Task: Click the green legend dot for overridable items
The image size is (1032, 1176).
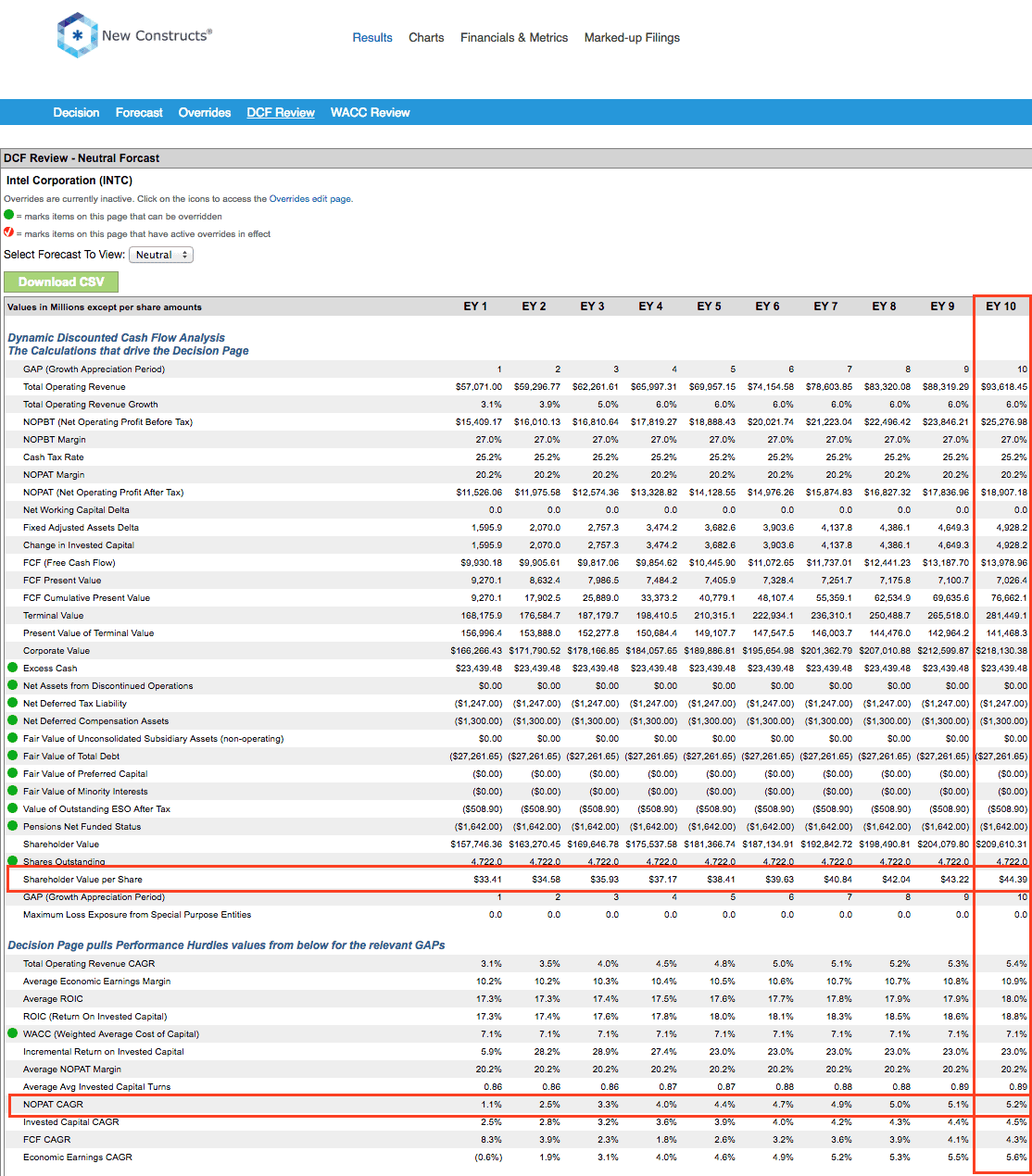Action: coord(9,215)
